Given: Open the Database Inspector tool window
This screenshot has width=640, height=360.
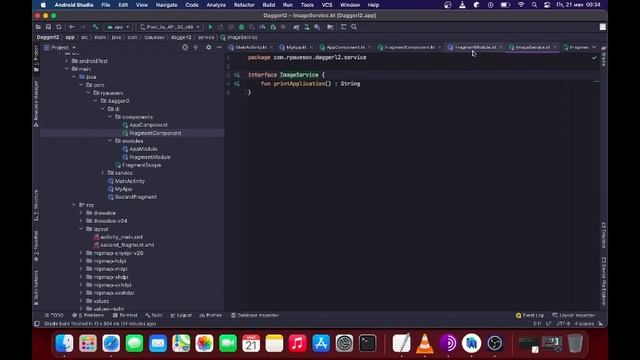Looking at the screenshot, I should tap(255, 316).
